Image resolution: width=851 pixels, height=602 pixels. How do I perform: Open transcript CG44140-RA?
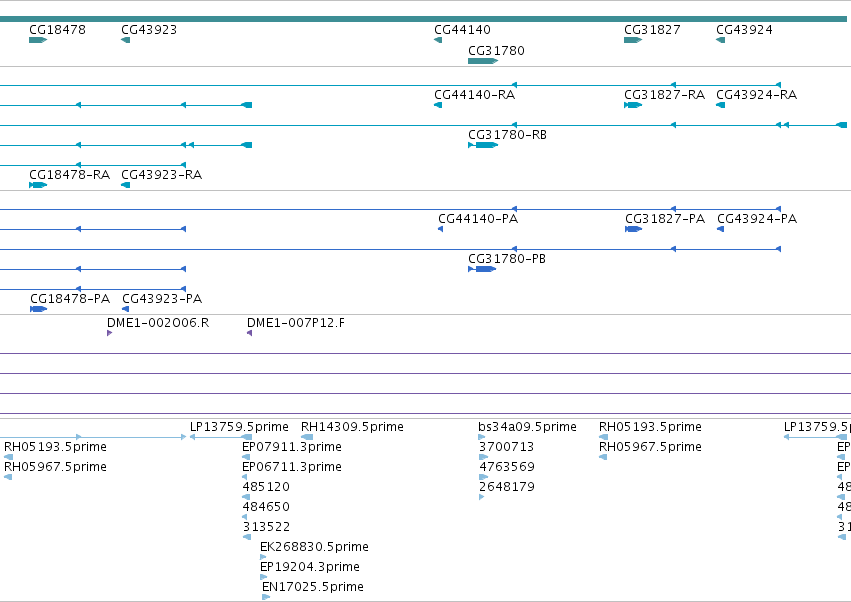(x=474, y=95)
